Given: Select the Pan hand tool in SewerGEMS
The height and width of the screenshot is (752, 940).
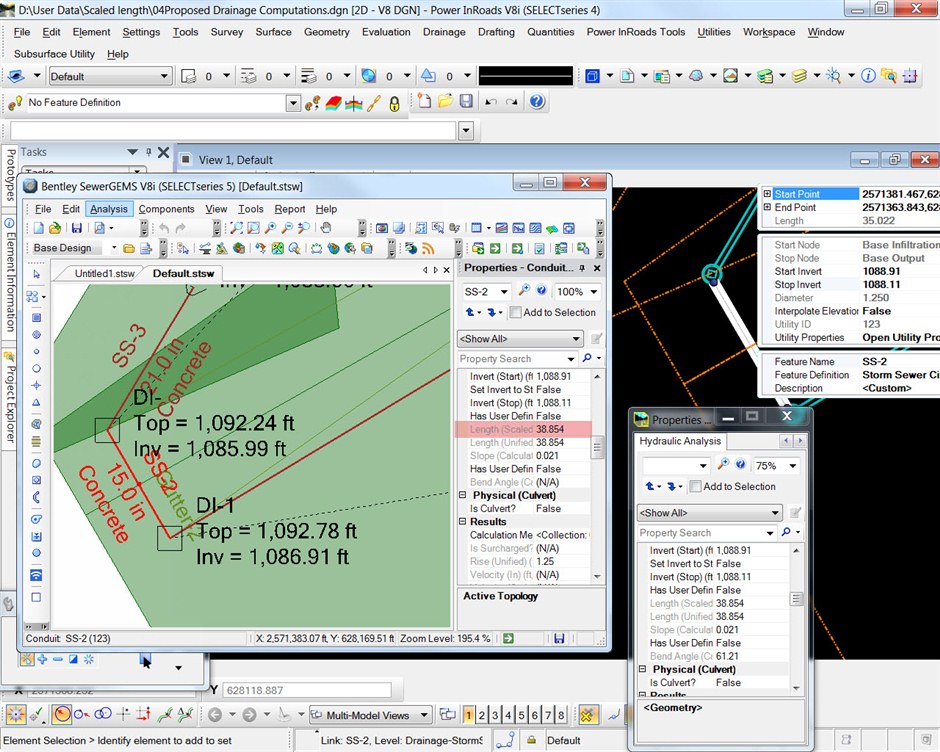Looking at the screenshot, I should click(326, 228).
